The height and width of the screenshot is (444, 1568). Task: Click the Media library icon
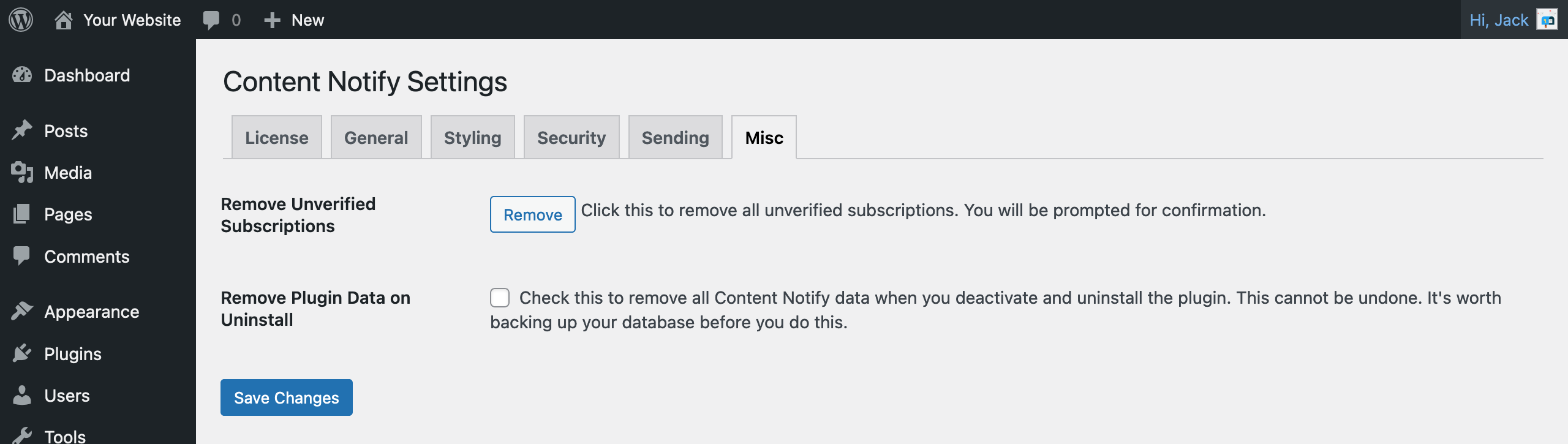[x=22, y=173]
